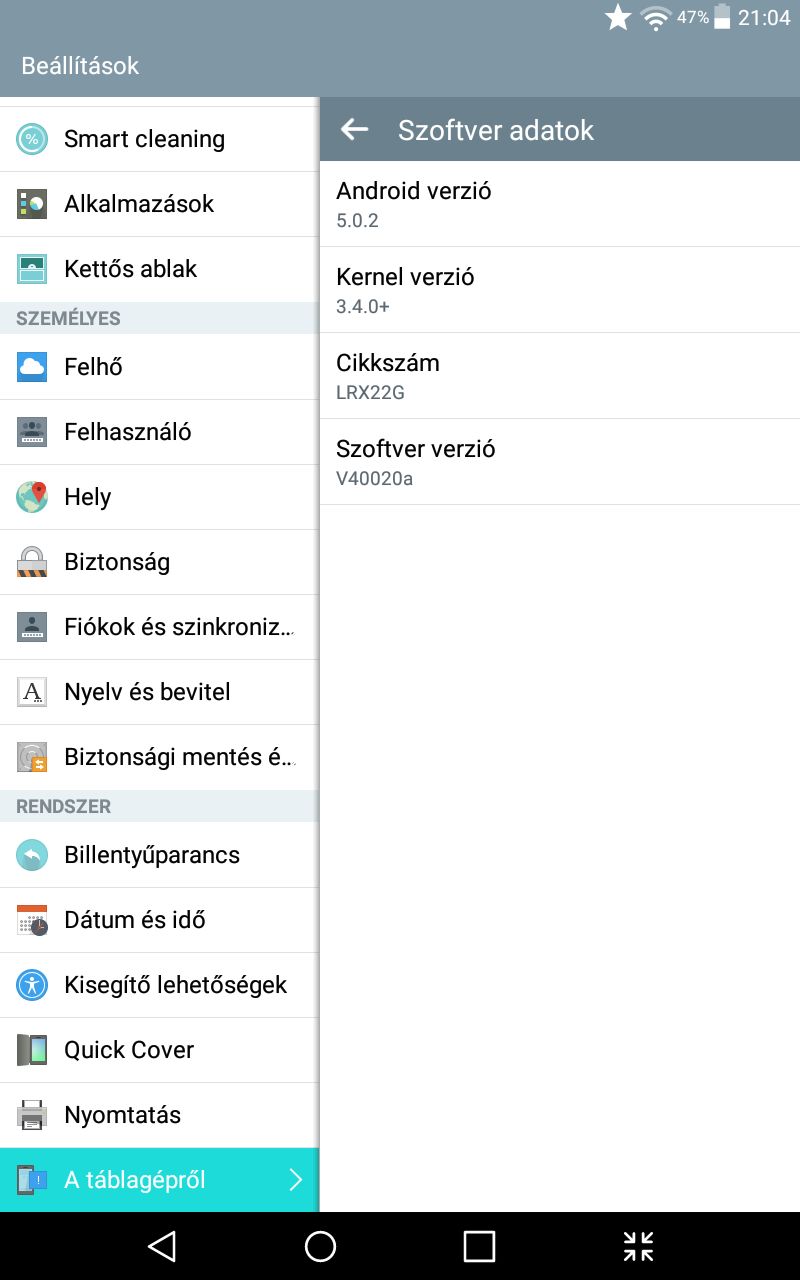Select the Kettős ablak window icon
Viewport: 800px width, 1280px height.
coord(32,269)
